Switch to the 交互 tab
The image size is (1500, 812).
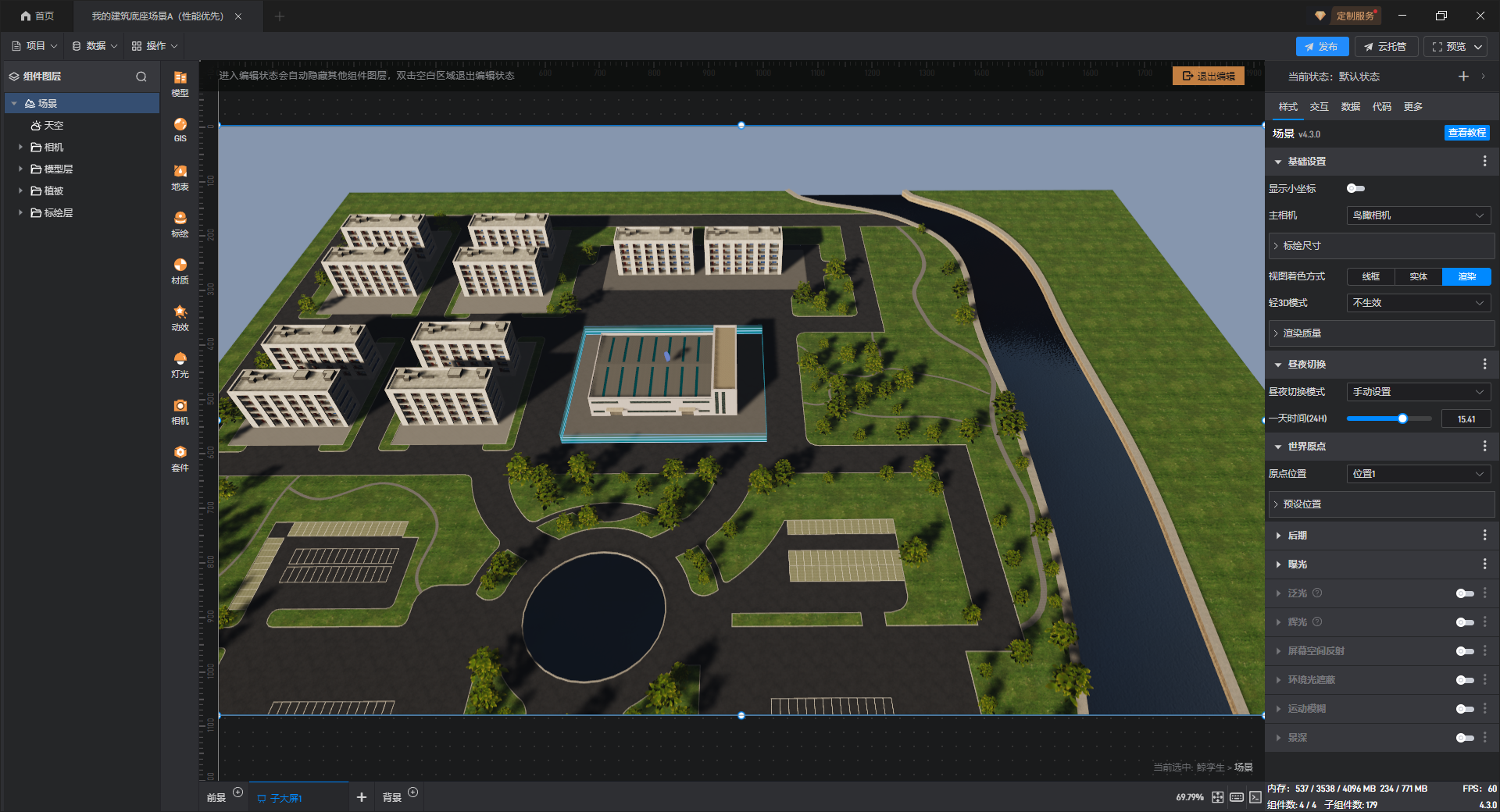[x=1319, y=107]
